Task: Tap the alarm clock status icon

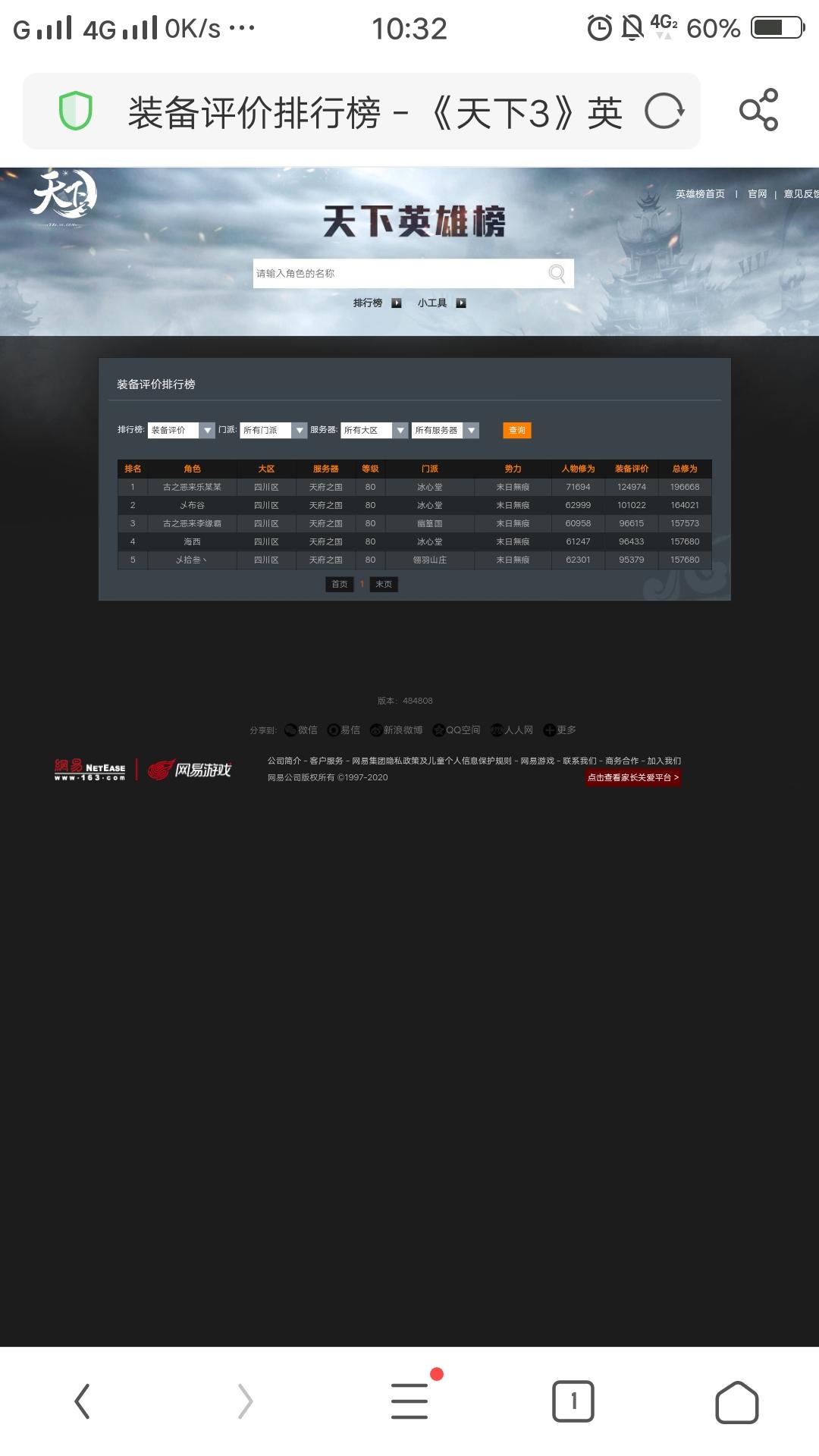Action: [x=599, y=29]
